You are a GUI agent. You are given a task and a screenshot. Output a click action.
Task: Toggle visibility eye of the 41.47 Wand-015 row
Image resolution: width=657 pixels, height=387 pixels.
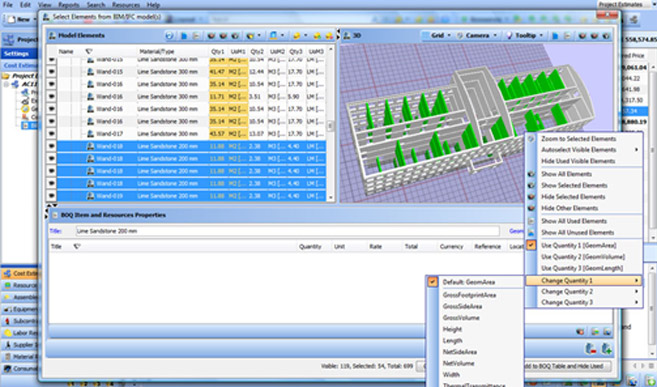tap(51, 72)
